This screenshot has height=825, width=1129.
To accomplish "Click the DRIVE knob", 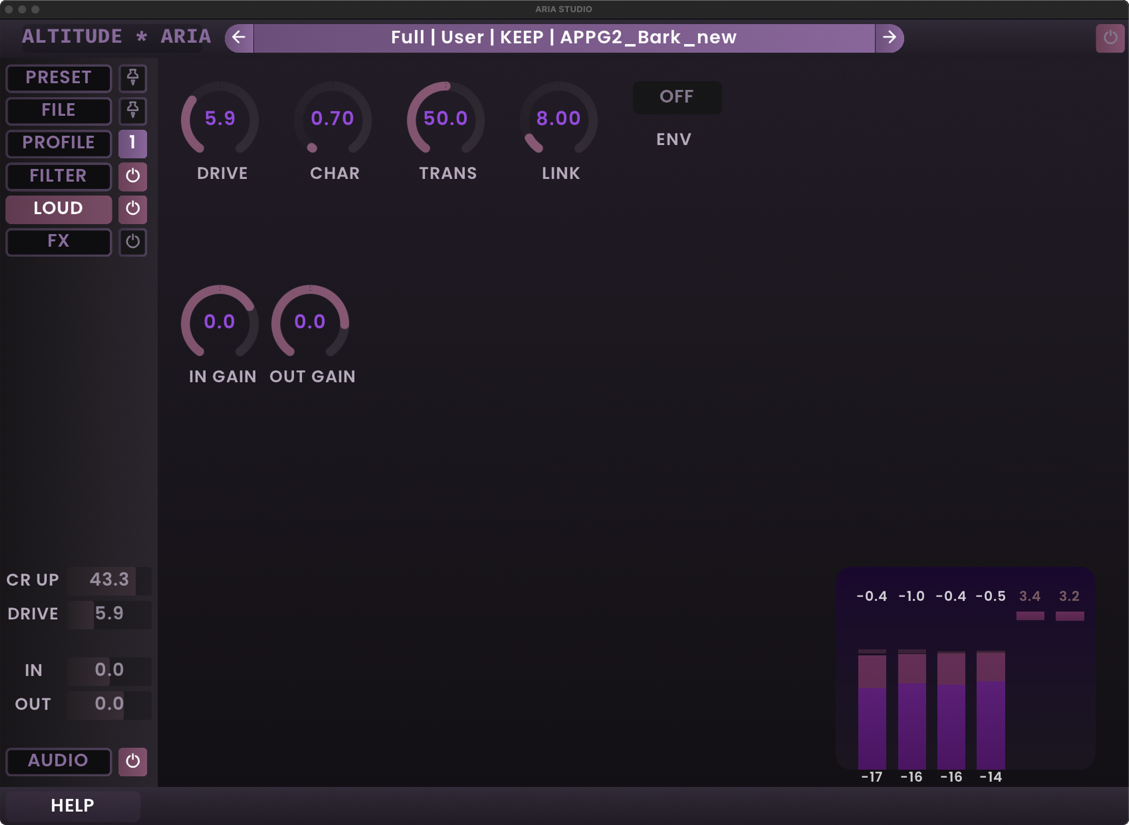I will pos(220,119).
